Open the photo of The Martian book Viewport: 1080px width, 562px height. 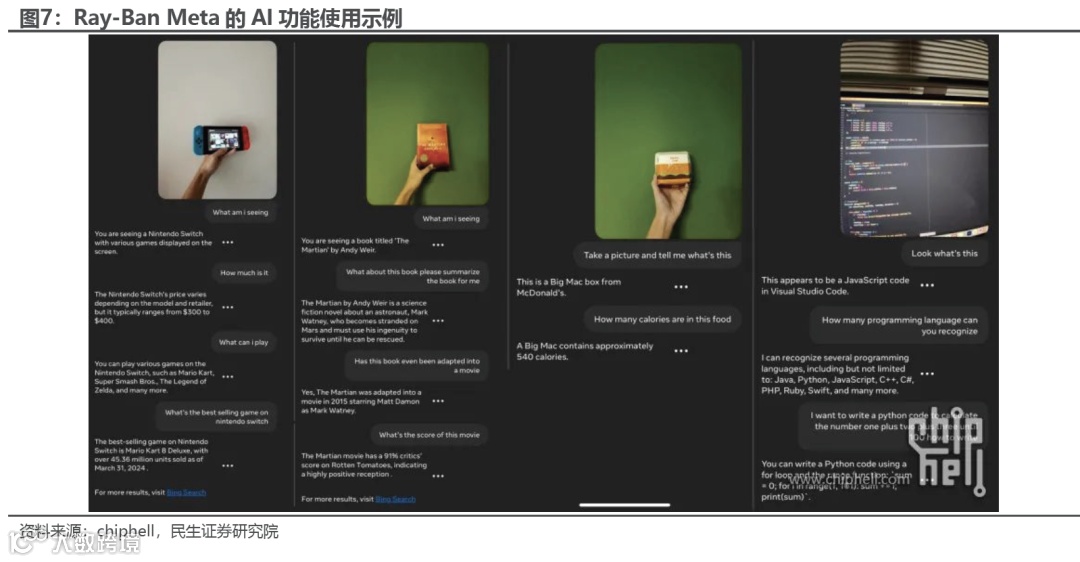[428, 124]
